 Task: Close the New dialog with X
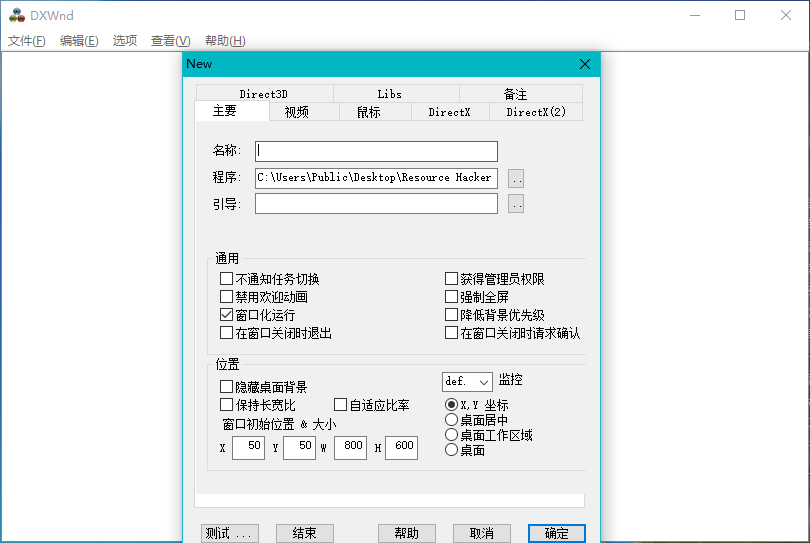[x=585, y=64]
